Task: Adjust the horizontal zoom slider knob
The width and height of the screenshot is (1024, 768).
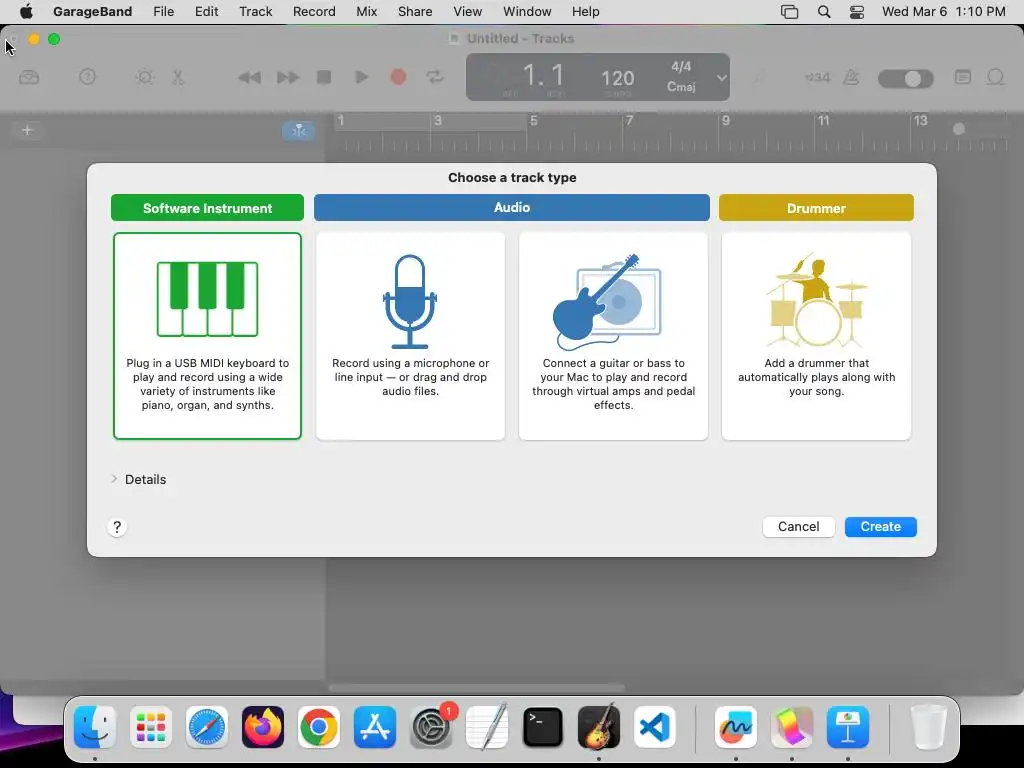Action: [959, 129]
